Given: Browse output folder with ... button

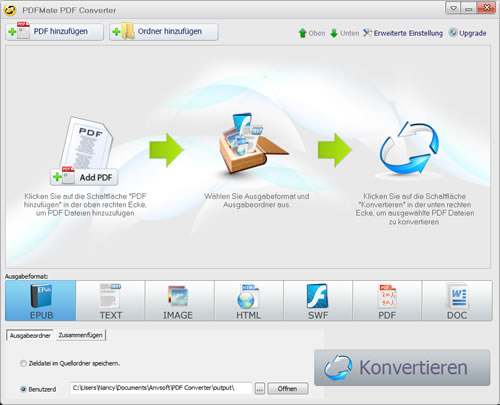Looking at the screenshot, I should pyautogui.click(x=260, y=388).
